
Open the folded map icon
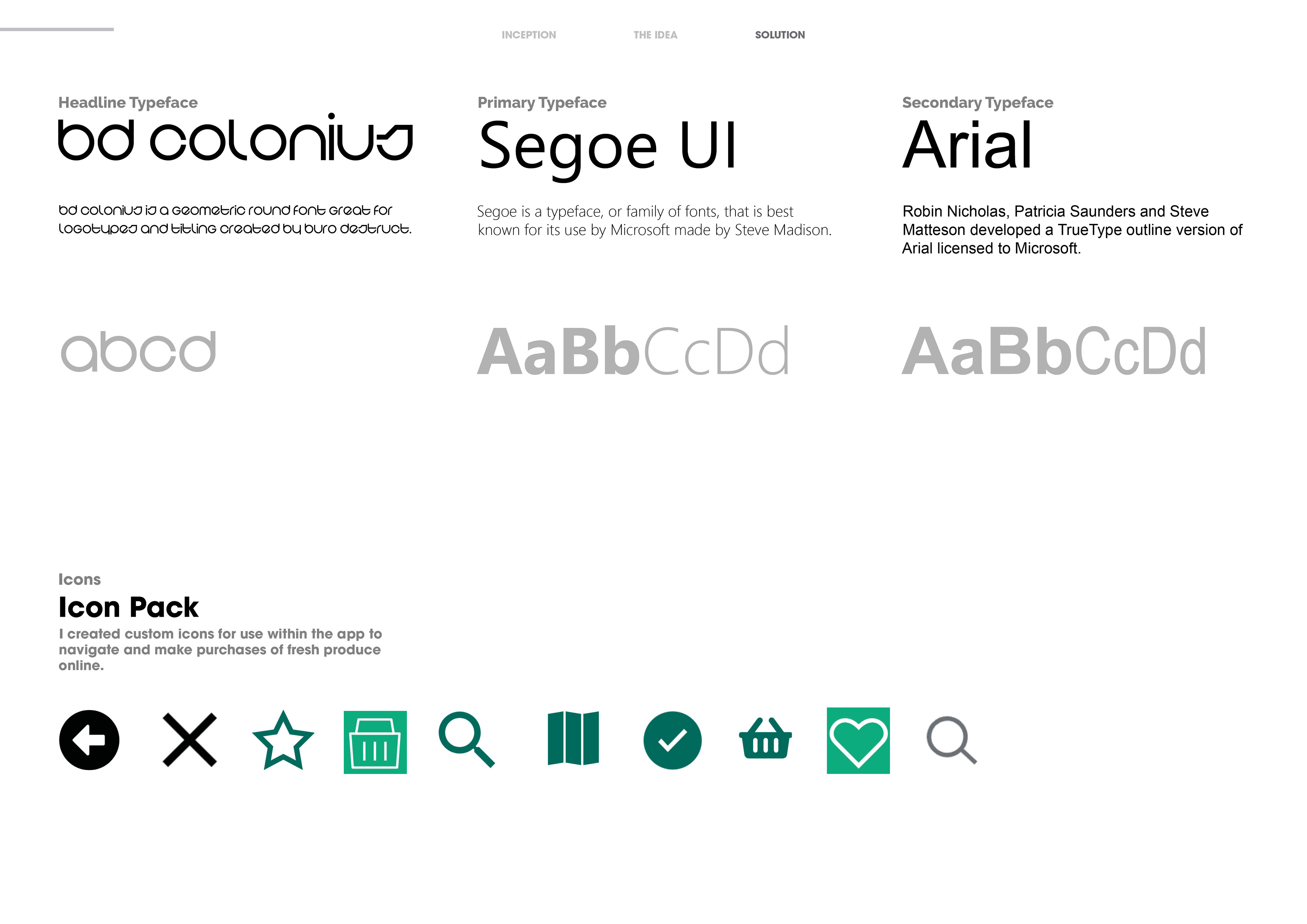(573, 738)
